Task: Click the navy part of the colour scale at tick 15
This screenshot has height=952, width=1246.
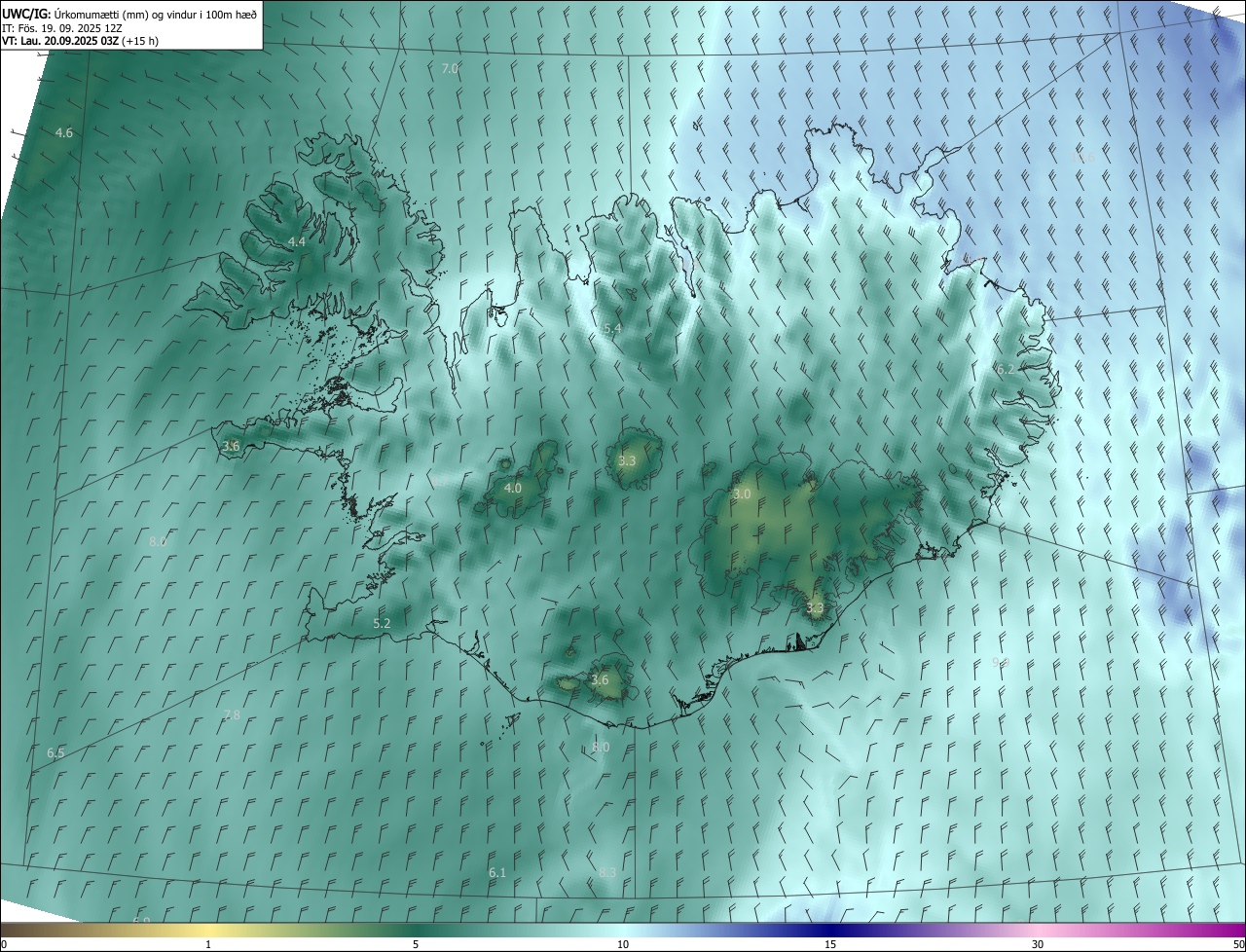Action: (x=830, y=930)
